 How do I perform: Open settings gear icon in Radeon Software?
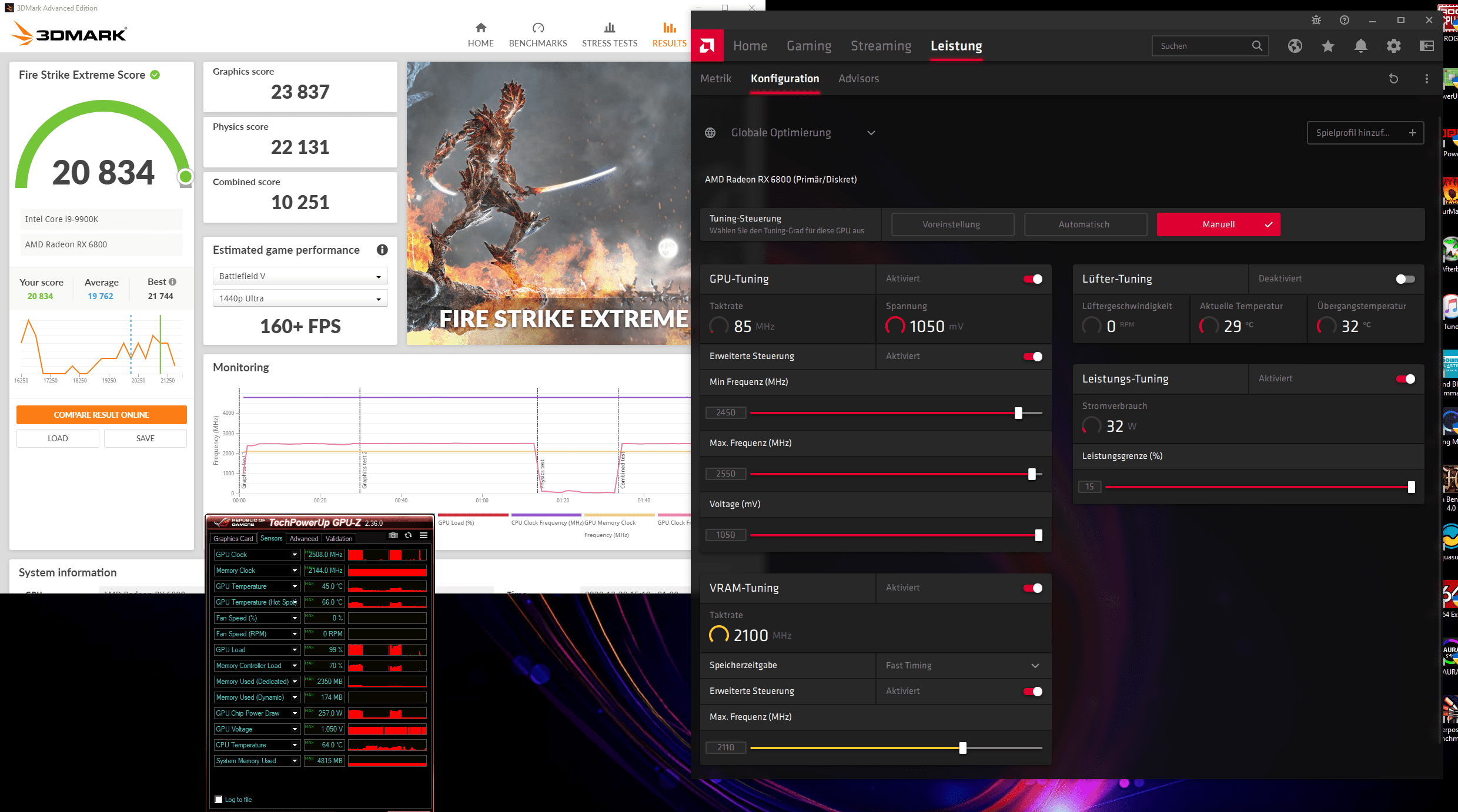pos(1393,46)
